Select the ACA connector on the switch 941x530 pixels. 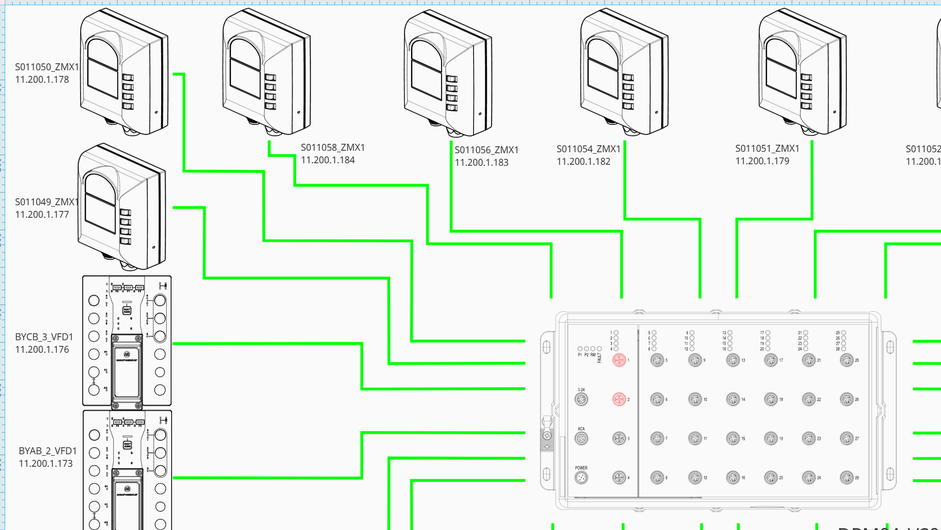[581, 439]
